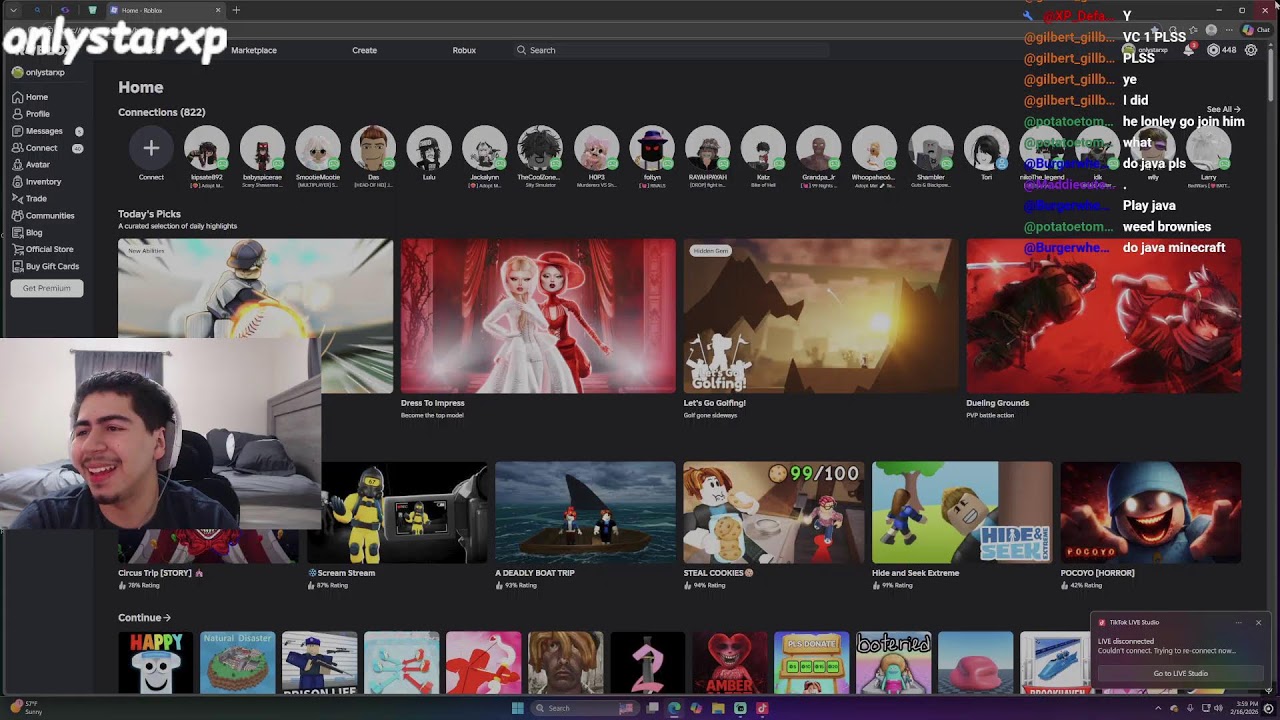The height and width of the screenshot is (720, 1280).
Task: Open the Robux balance icon showing 448
Action: pyautogui.click(x=1213, y=50)
